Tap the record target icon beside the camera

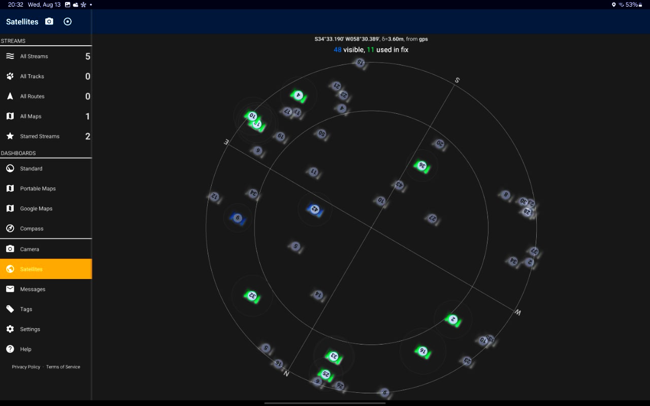(x=68, y=21)
